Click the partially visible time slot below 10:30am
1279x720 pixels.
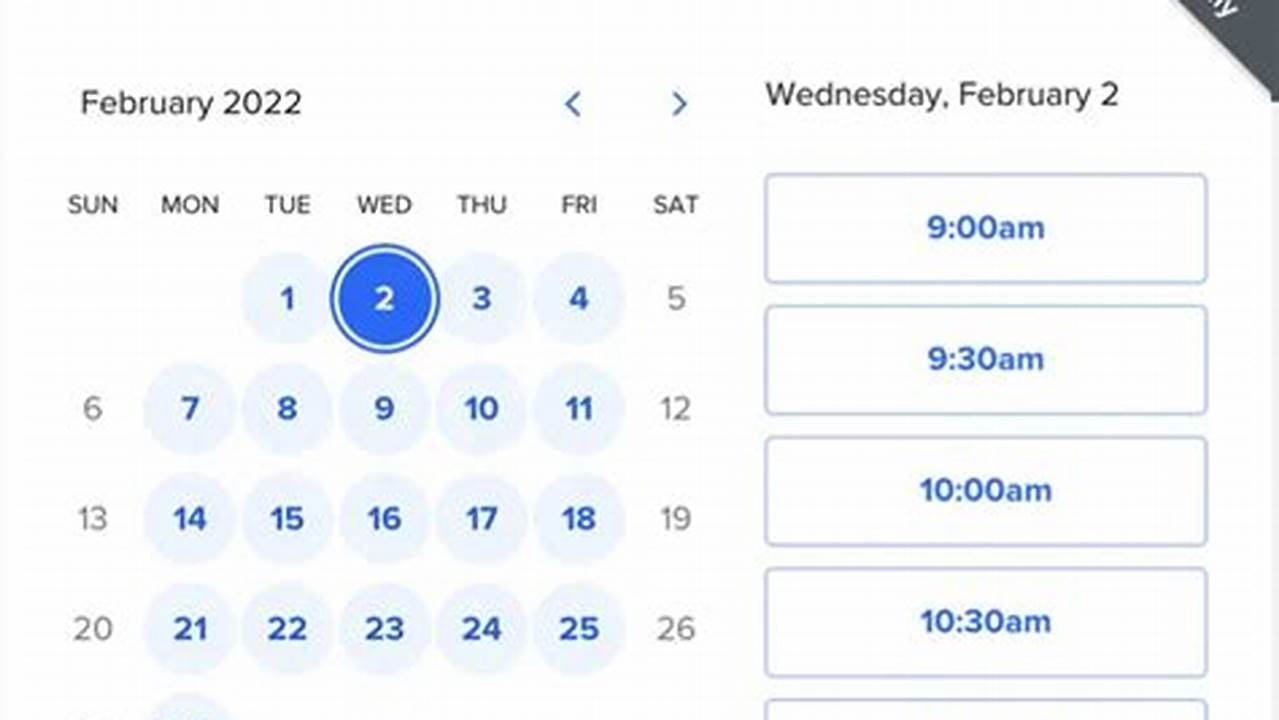click(985, 710)
